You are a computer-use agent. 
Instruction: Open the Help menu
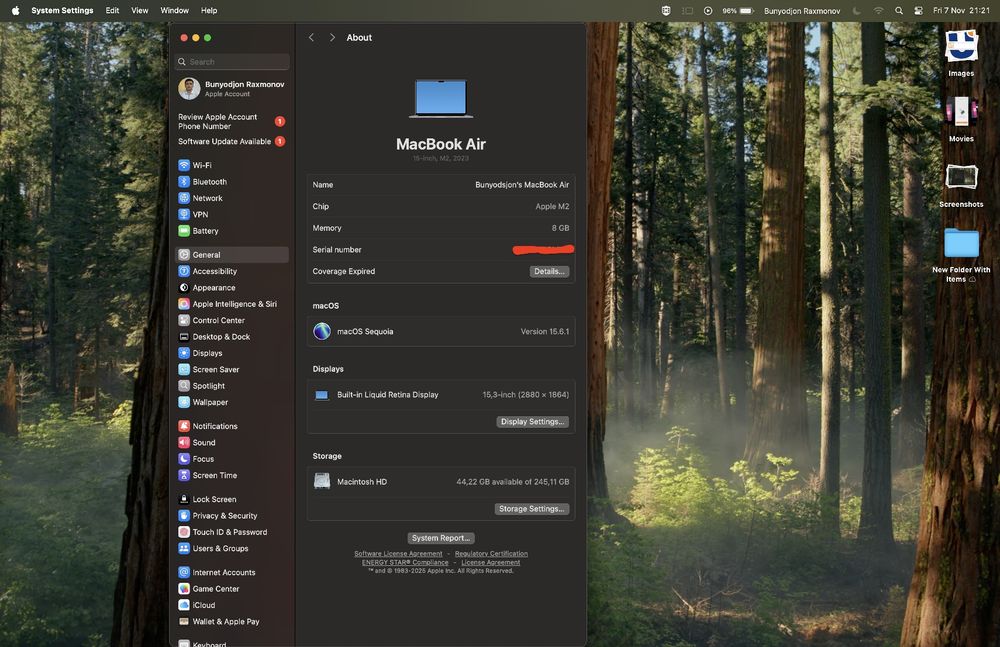coord(209,10)
